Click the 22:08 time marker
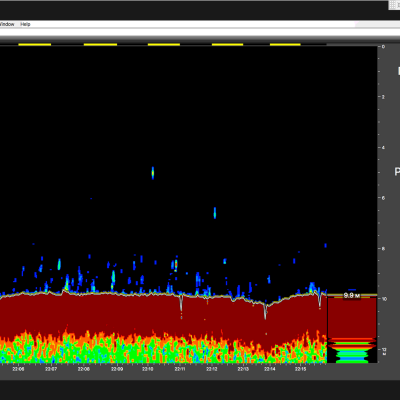Viewport: 400px width, 400px height. tap(83, 369)
